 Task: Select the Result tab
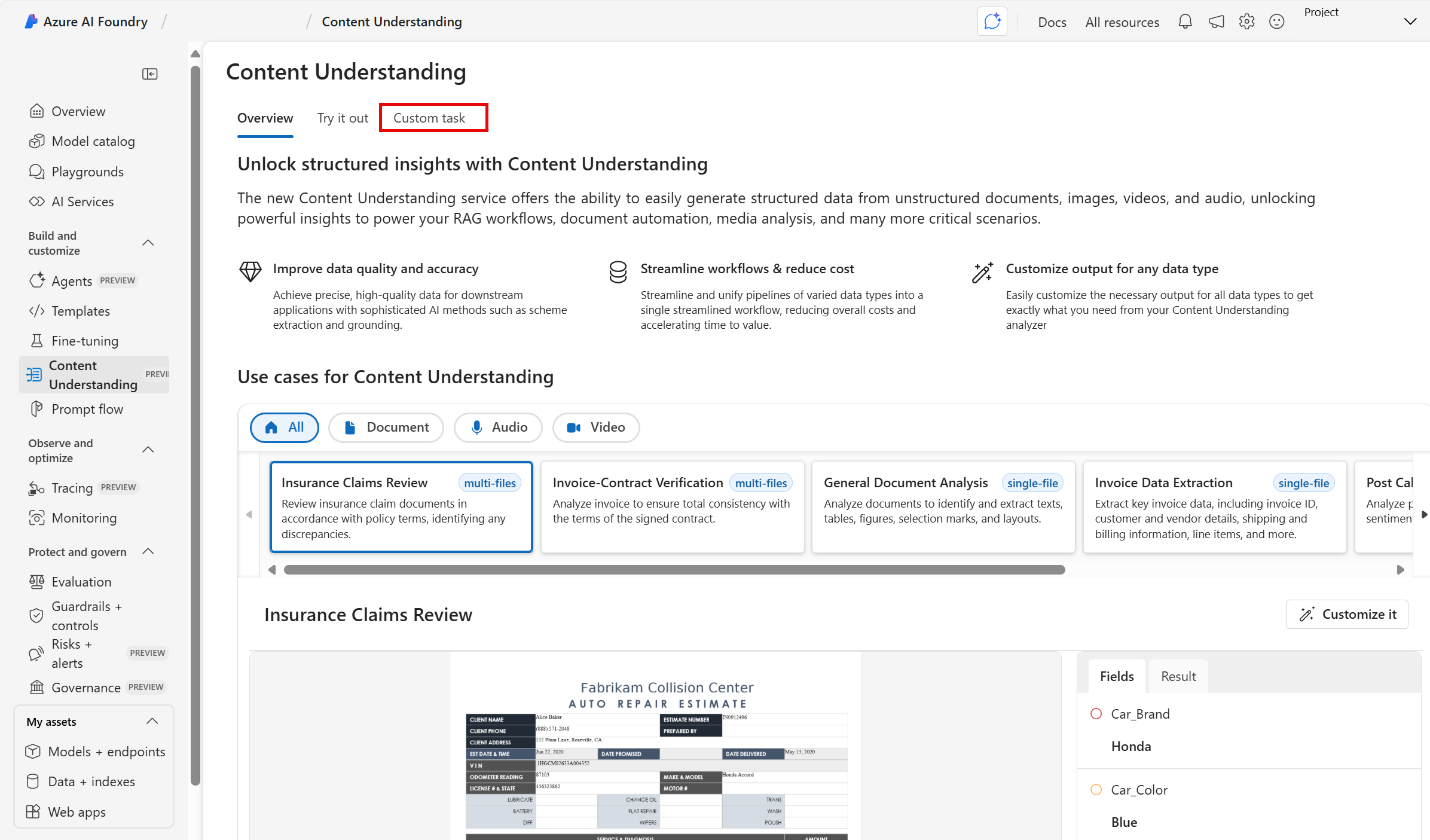(x=1178, y=676)
